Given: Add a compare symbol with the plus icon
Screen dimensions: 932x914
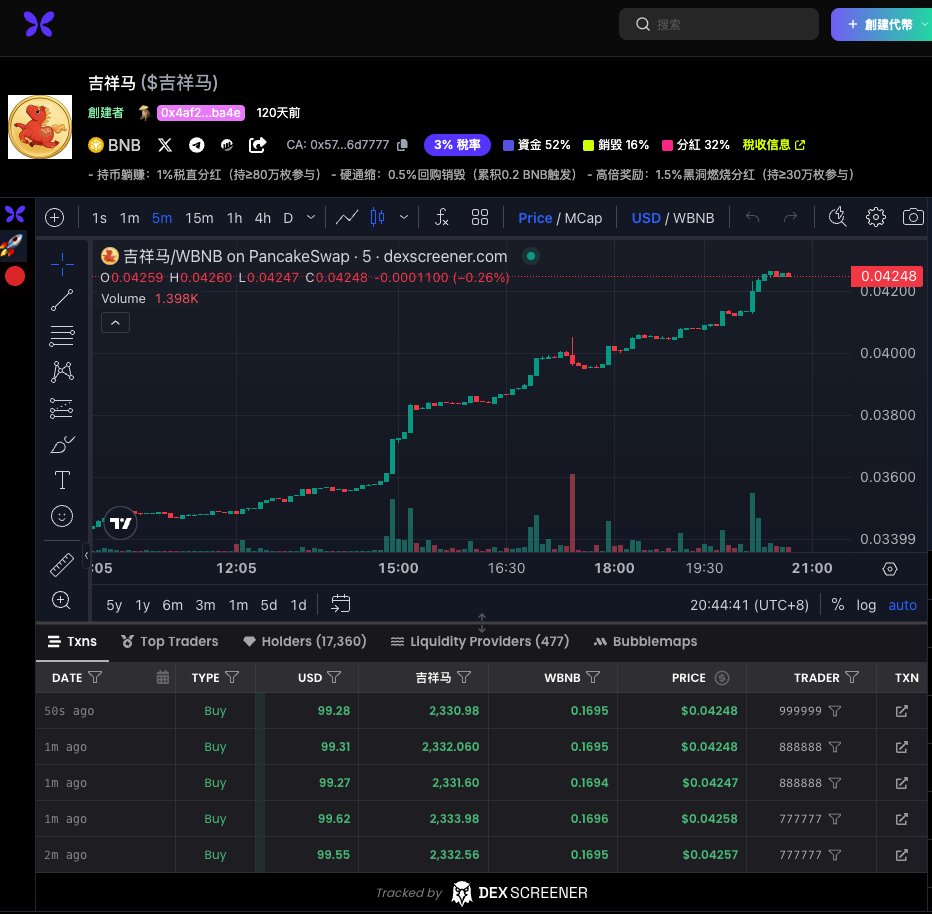Looking at the screenshot, I should pyautogui.click(x=55, y=218).
